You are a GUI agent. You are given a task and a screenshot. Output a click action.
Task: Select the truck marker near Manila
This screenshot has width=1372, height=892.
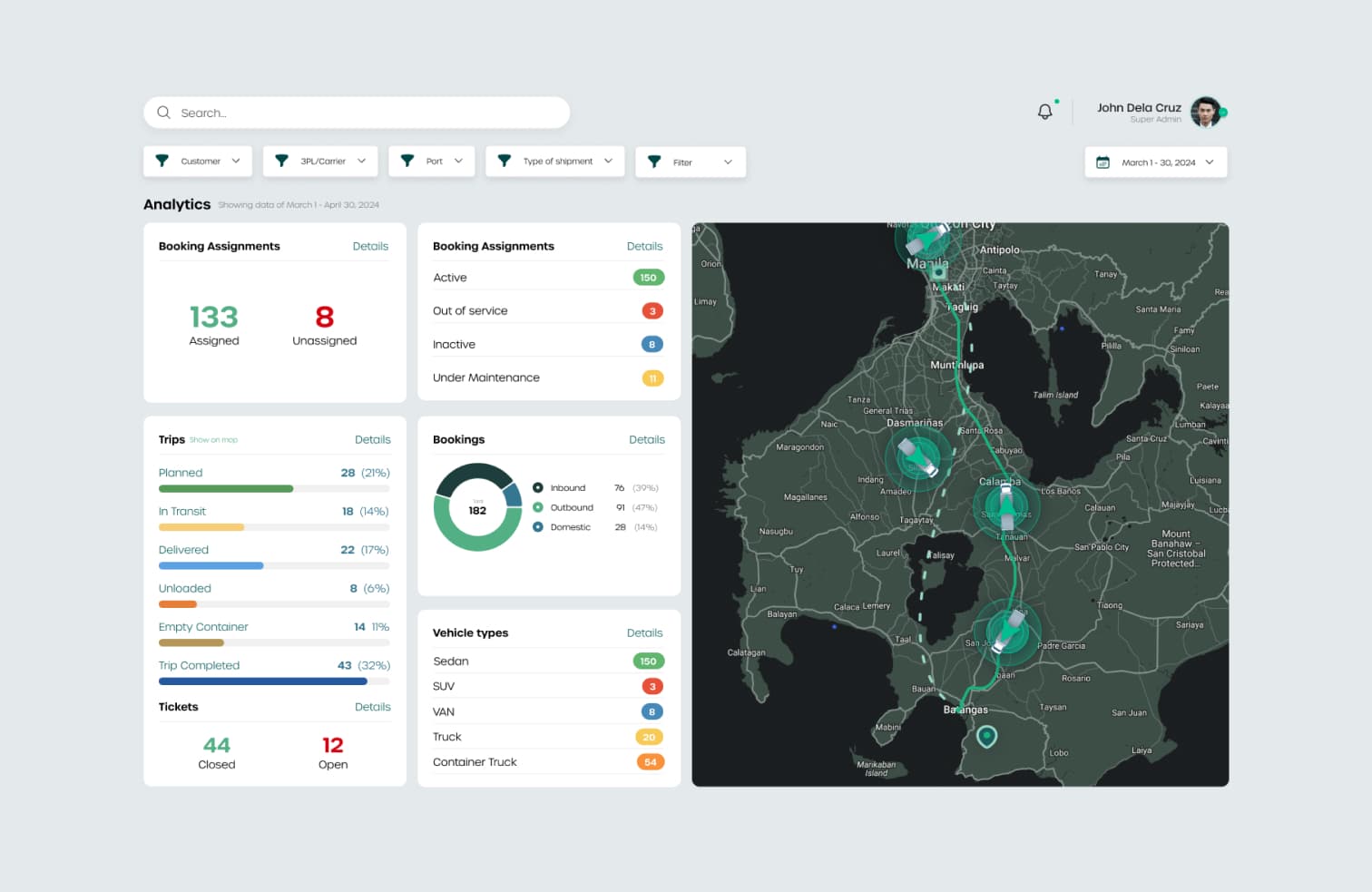click(x=926, y=240)
